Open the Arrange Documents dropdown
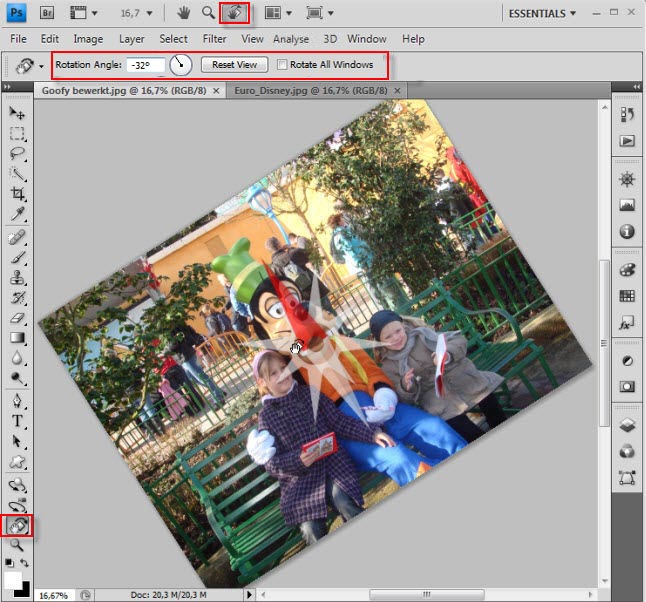Image resolution: width=646 pixels, height=602 pixels. [278, 13]
